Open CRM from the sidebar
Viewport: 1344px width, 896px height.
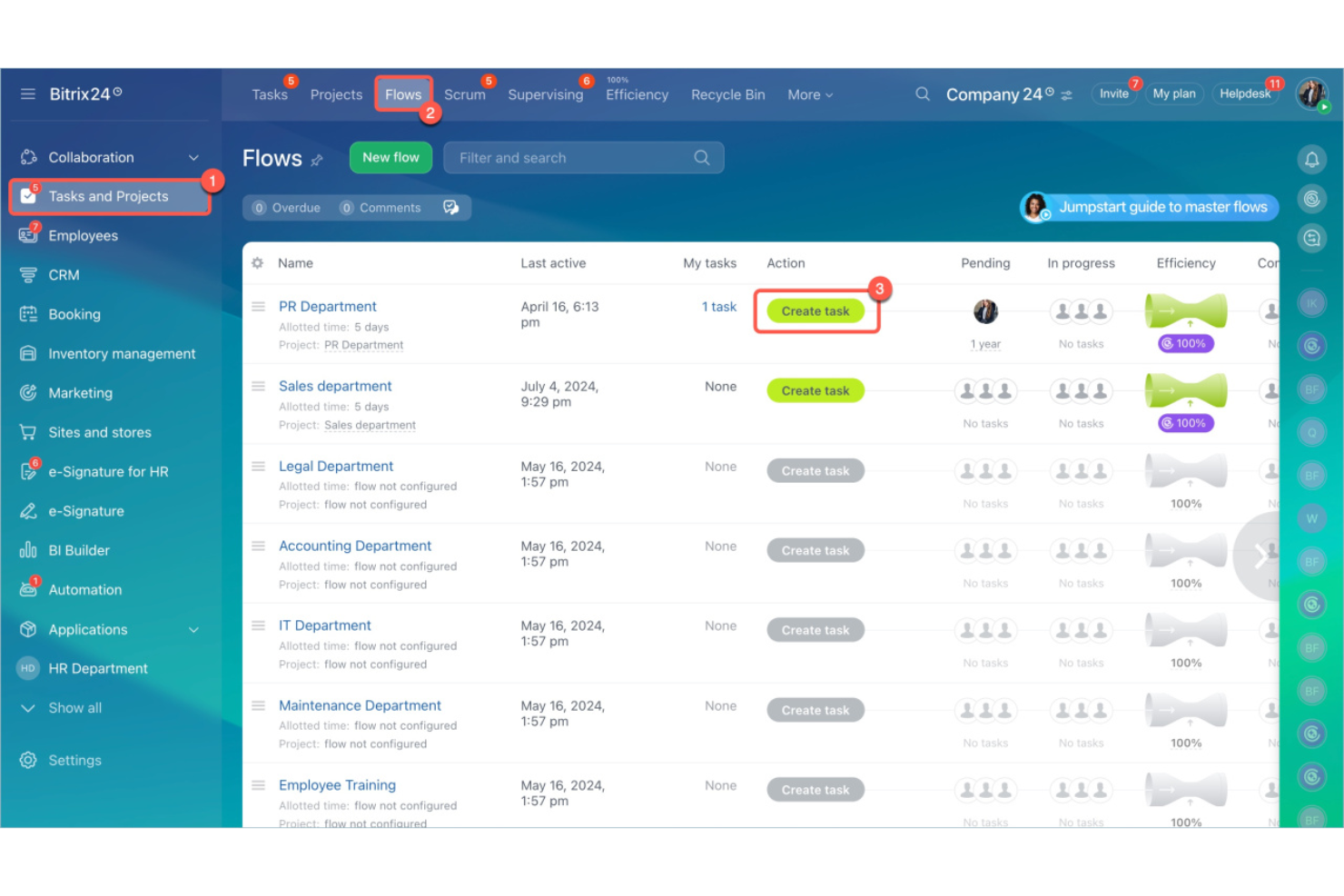[x=64, y=274]
